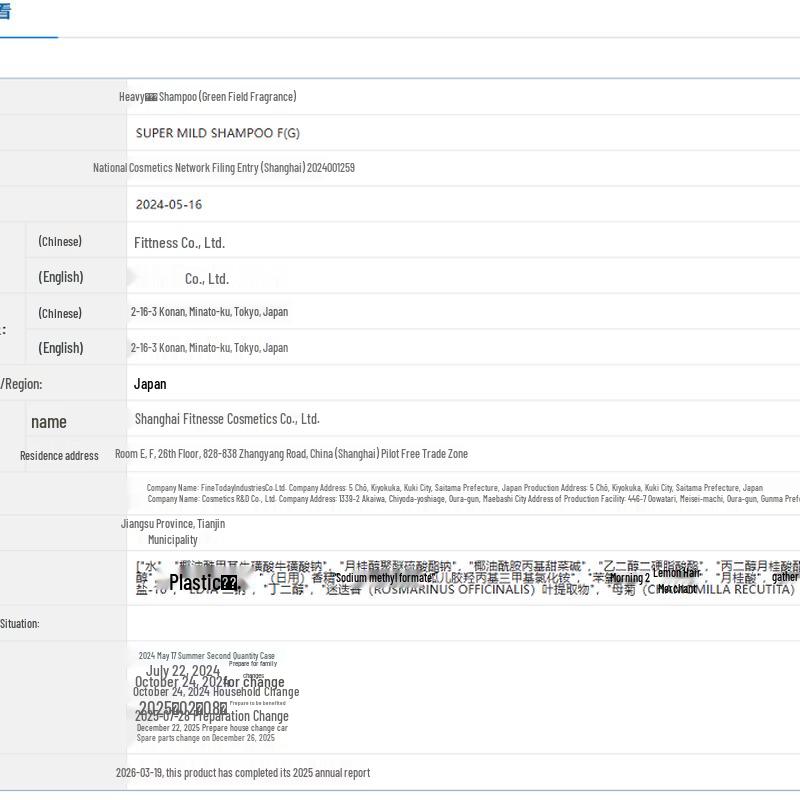Click the word 'Municipality'
Viewport: 800px width, 800px height.
(172, 540)
